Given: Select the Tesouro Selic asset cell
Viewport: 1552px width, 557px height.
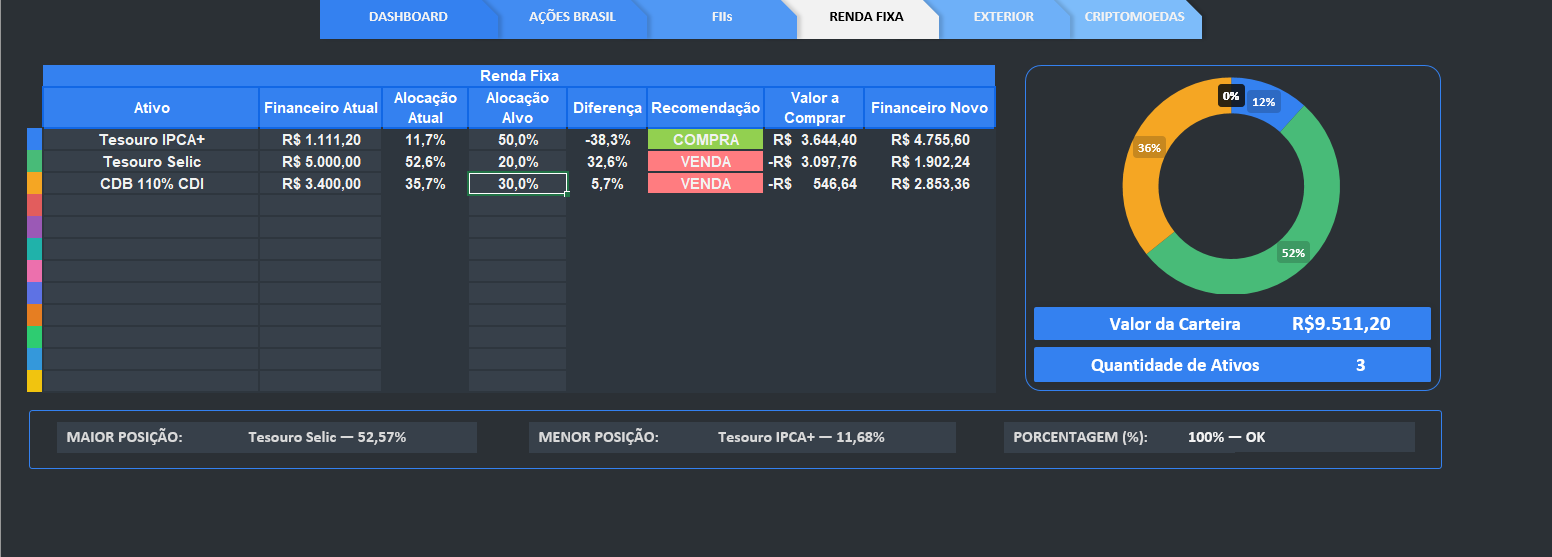Looking at the screenshot, I should pyautogui.click(x=151, y=162).
